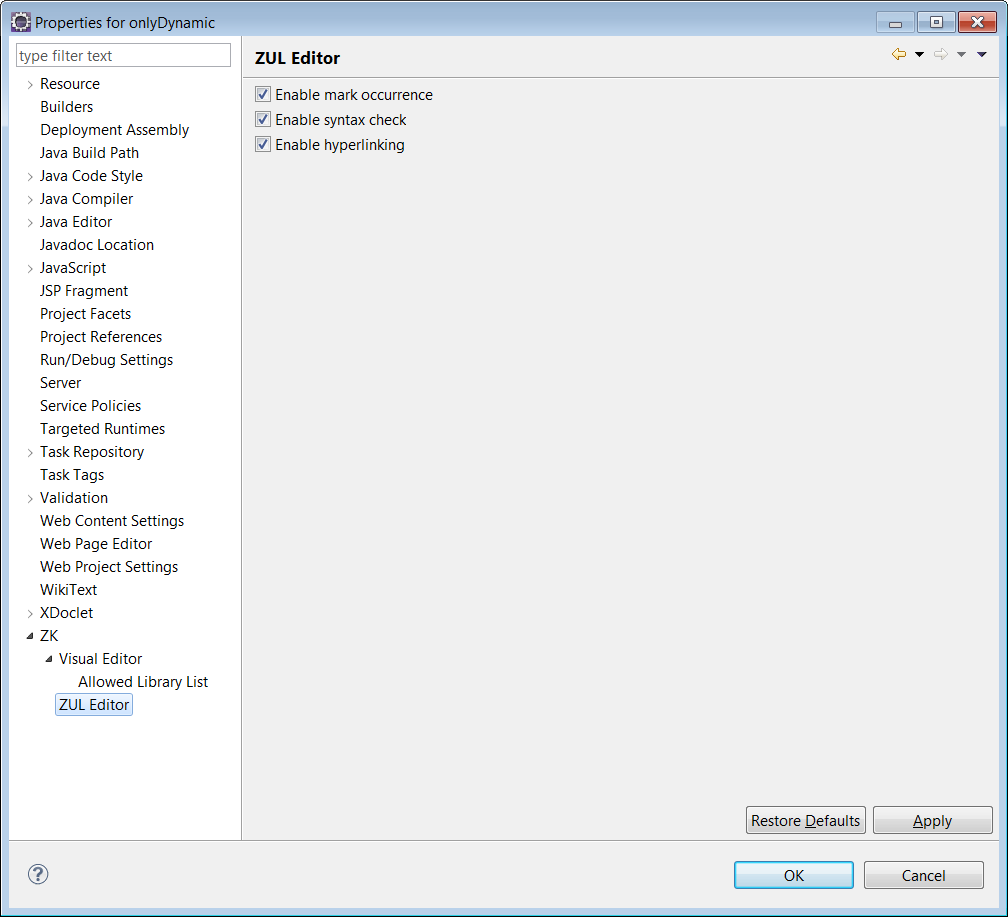The width and height of the screenshot is (1008, 917).
Task: Select the Java Code Style label
Action: coord(91,176)
